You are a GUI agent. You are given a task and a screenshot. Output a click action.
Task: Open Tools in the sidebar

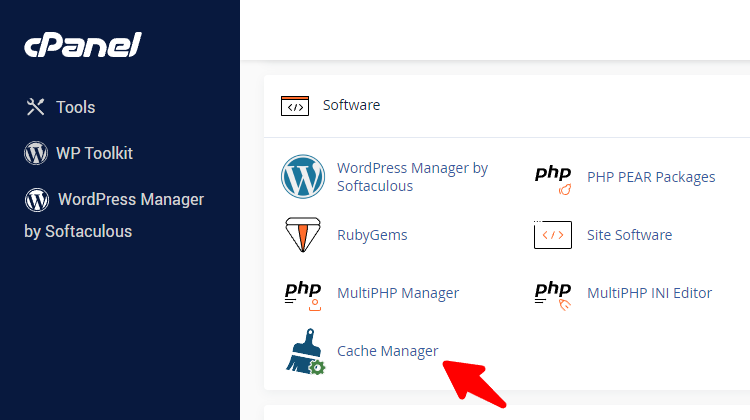(x=76, y=107)
